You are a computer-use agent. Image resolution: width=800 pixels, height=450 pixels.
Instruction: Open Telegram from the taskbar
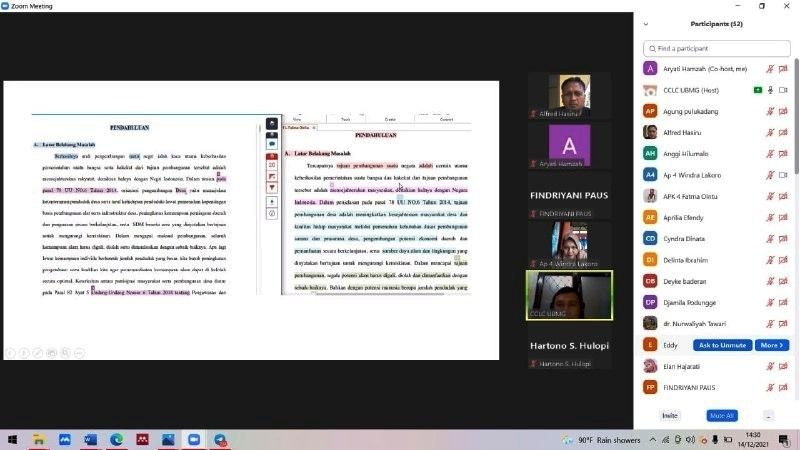pyautogui.click(x=219, y=439)
